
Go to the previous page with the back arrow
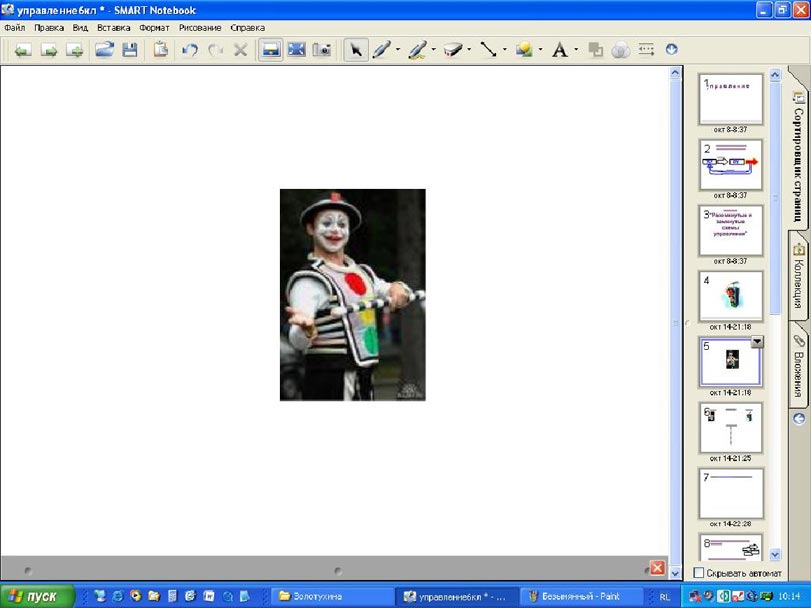(22, 50)
